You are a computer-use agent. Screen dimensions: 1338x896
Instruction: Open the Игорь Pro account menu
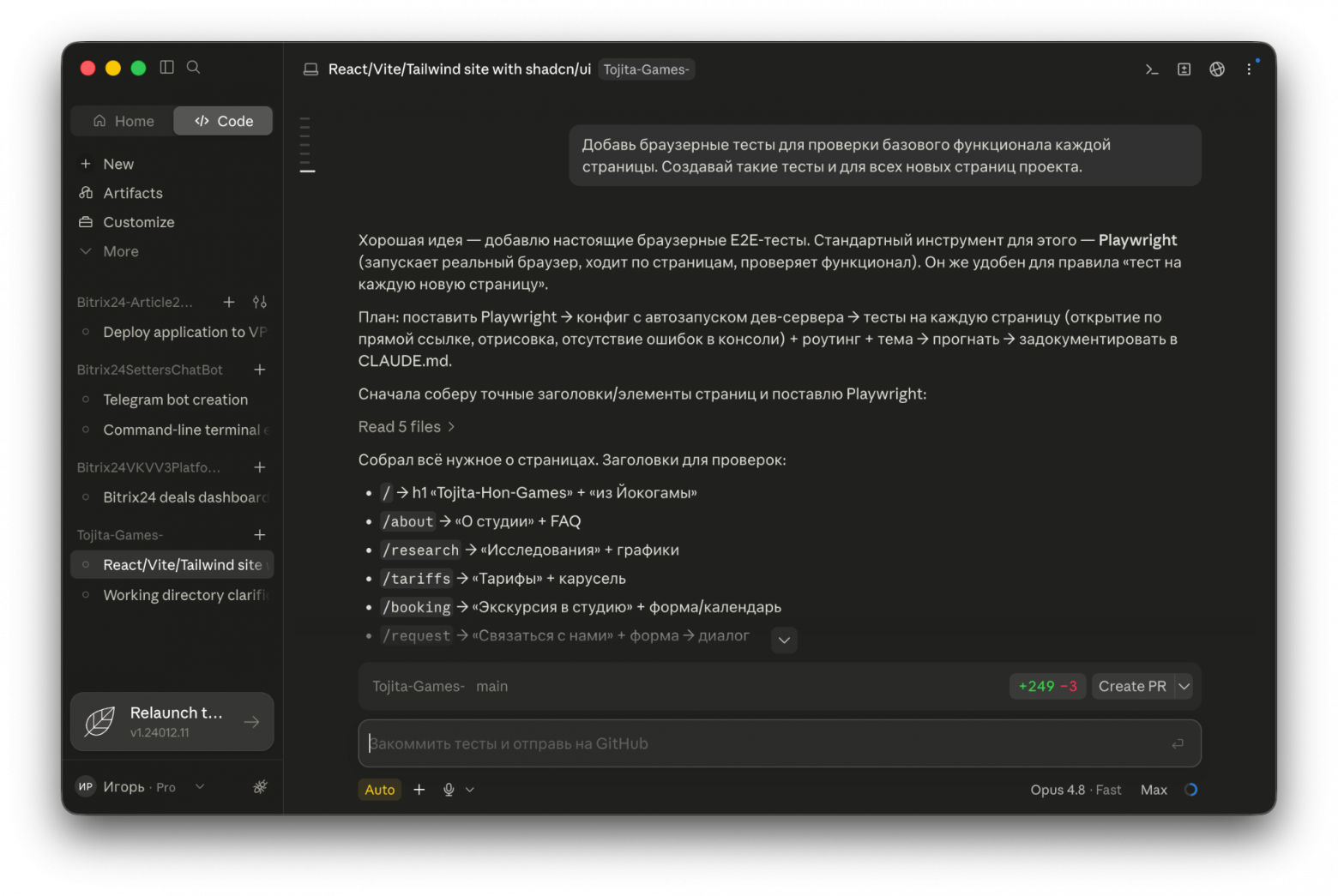[x=141, y=787]
